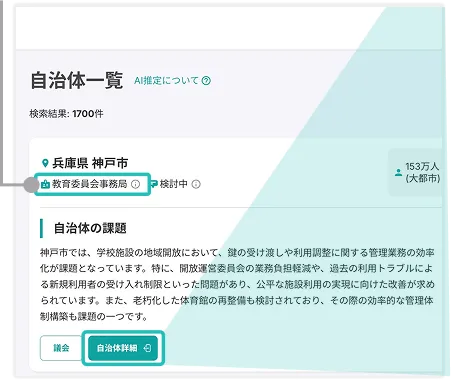Click the person icon beside 153万人

(x=398, y=173)
